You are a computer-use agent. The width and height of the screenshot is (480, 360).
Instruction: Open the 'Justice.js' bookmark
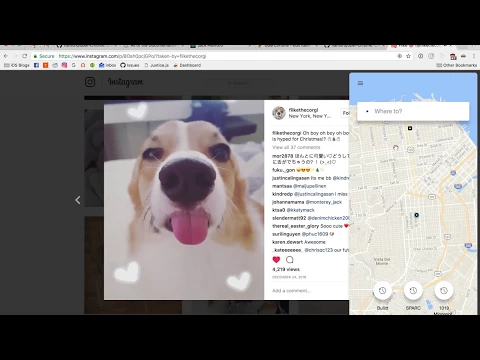coord(156,65)
